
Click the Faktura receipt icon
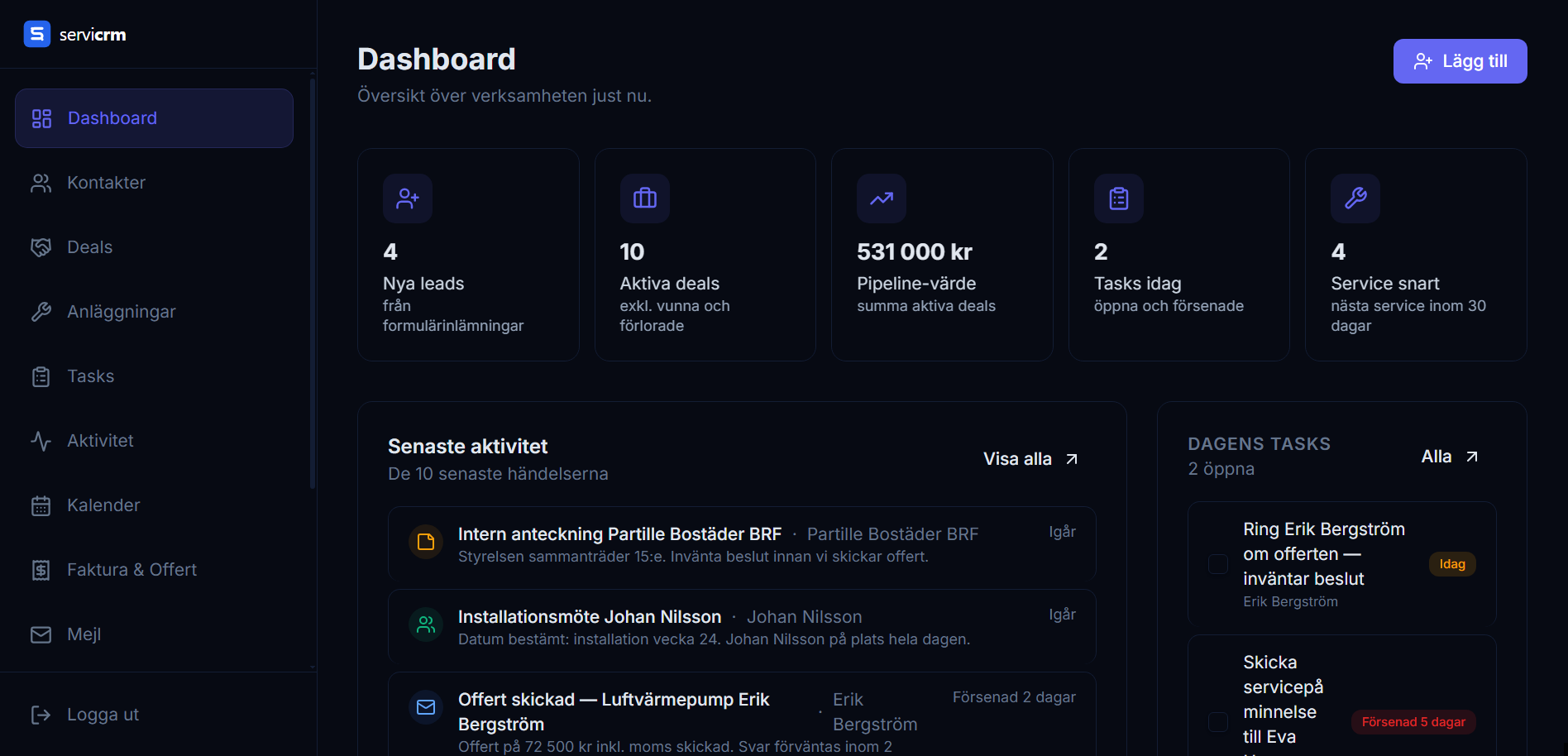click(x=41, y=570)
